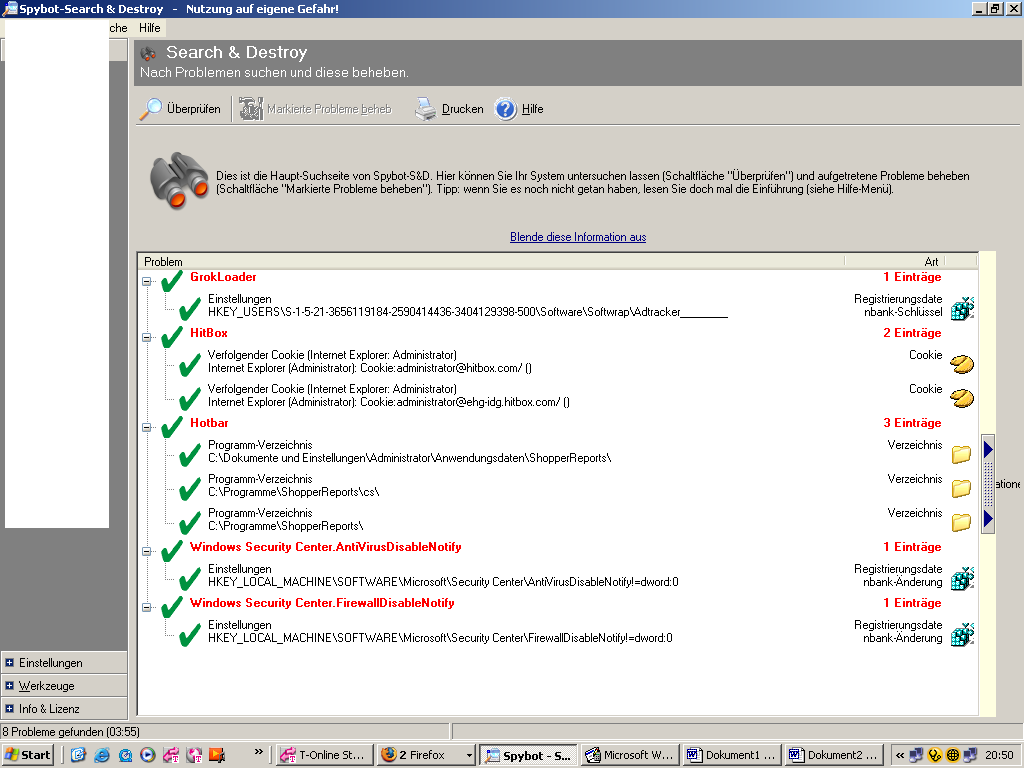Click the Search & Destroy header icon
This screenshot has width=1024, height=768.
[x=149, y=54]
